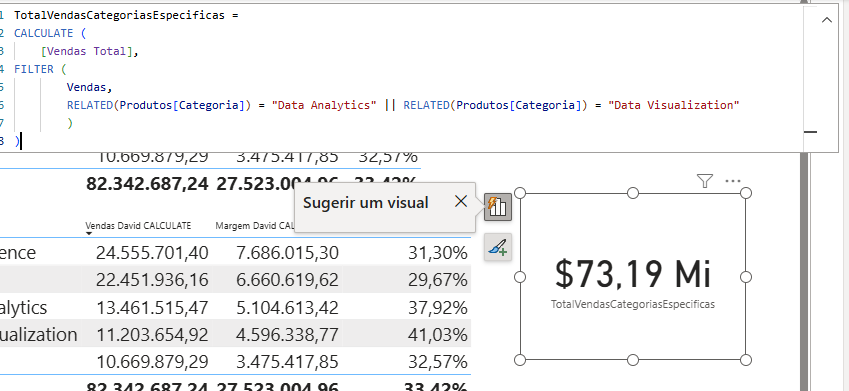Click the CALCULATE keyword in the formula
Screen dimensions: 849x391
click(x=43, y=34)
